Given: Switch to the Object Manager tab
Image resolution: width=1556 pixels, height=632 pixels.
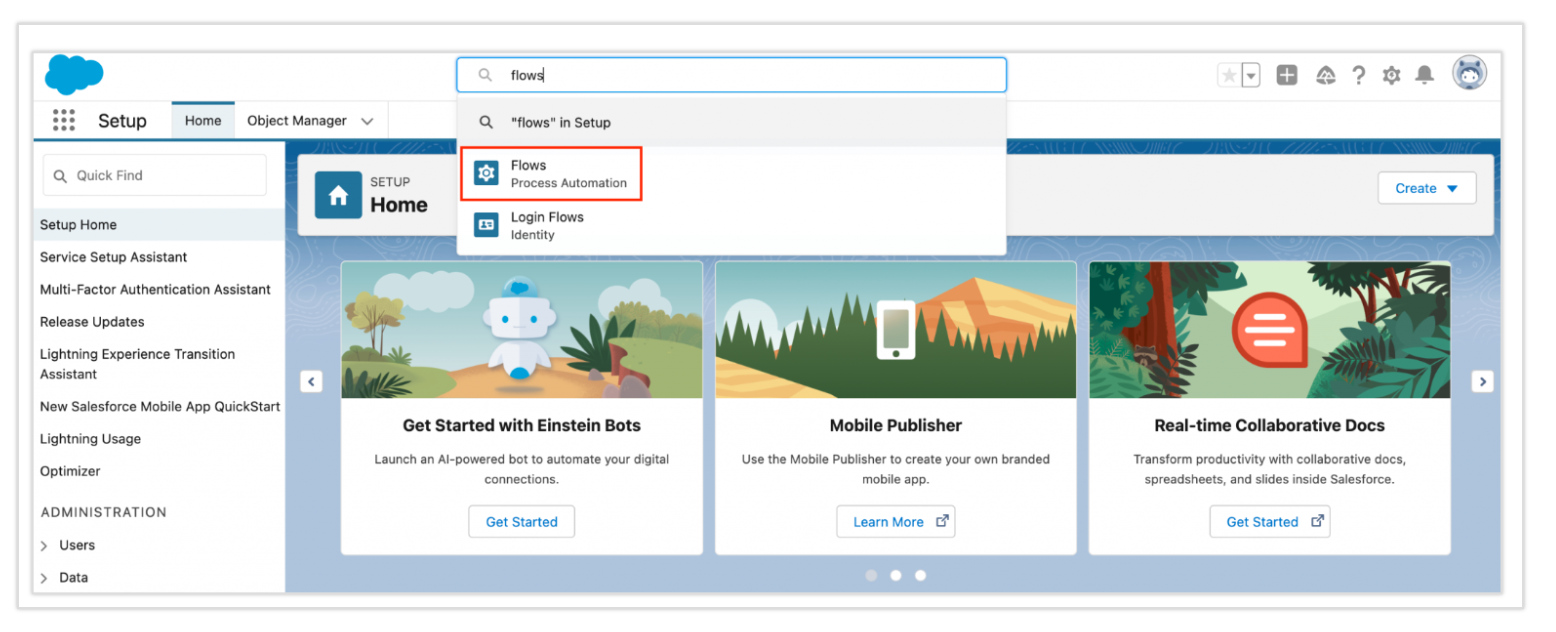Looking at the screenshot, I should click(x=300, y=119).
